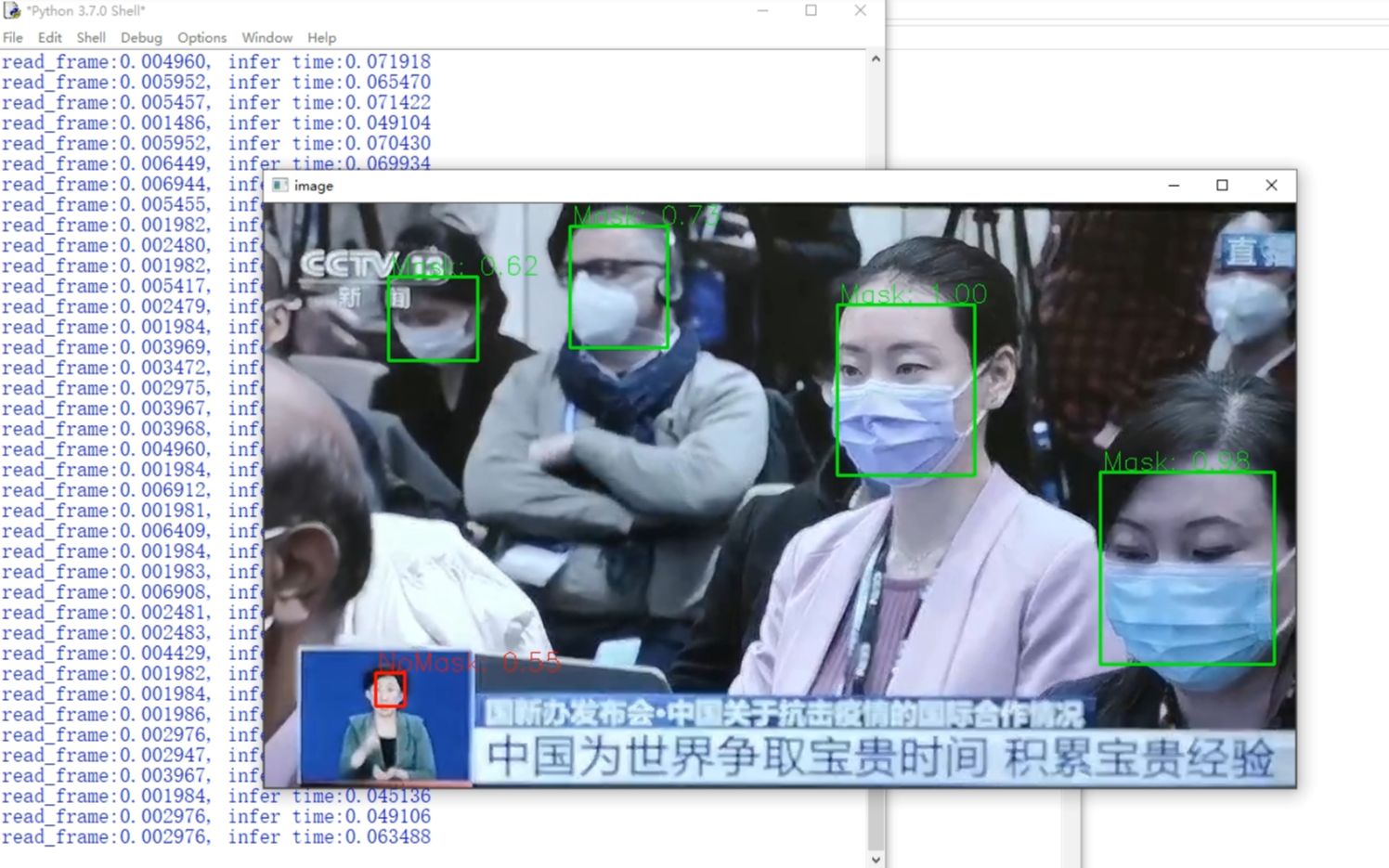The height and width of the screenshot is (868, 1389).
Task: Open the Edit menu
Action: pyautogui.click(x=48, y=38)
